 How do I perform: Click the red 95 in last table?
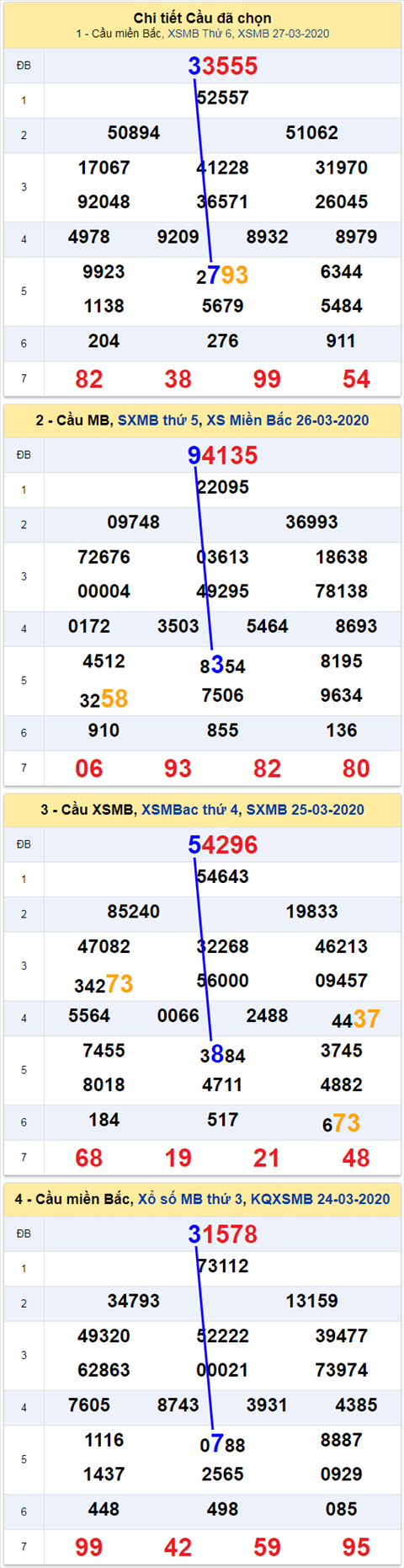click(x=356, y=1547)
